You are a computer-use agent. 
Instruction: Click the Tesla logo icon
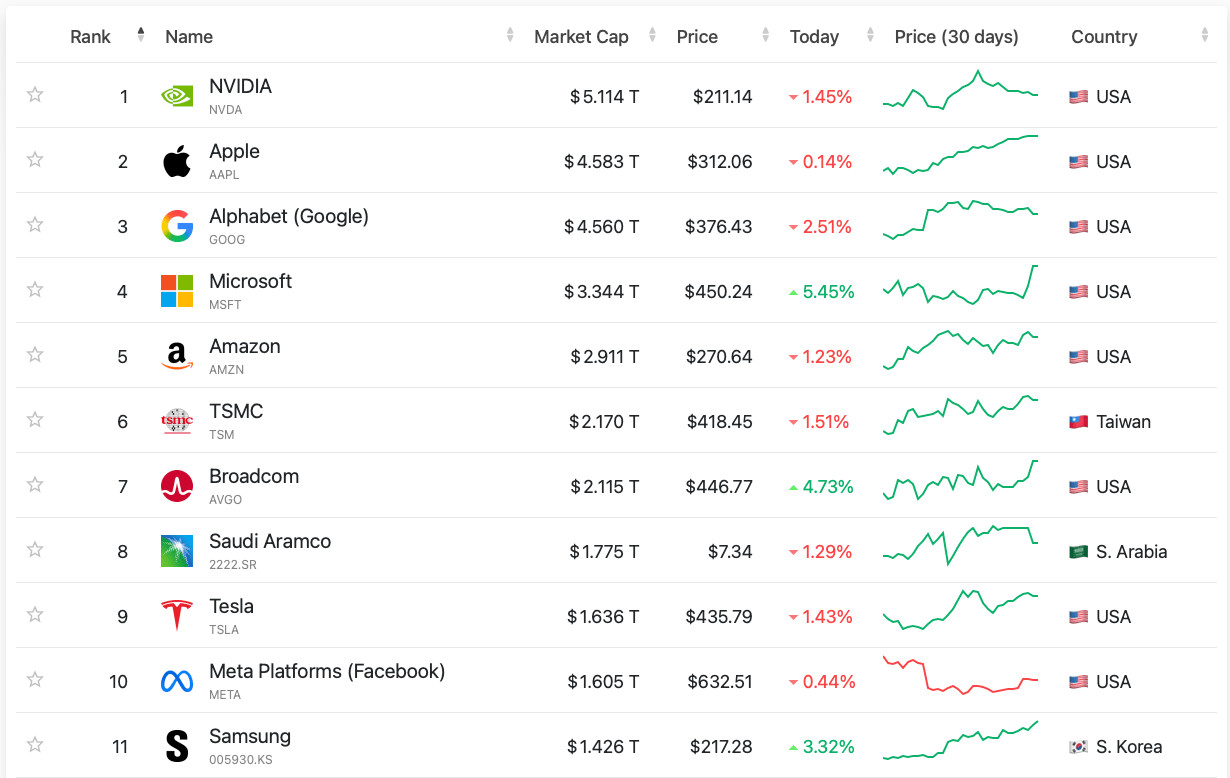point(177,616)
